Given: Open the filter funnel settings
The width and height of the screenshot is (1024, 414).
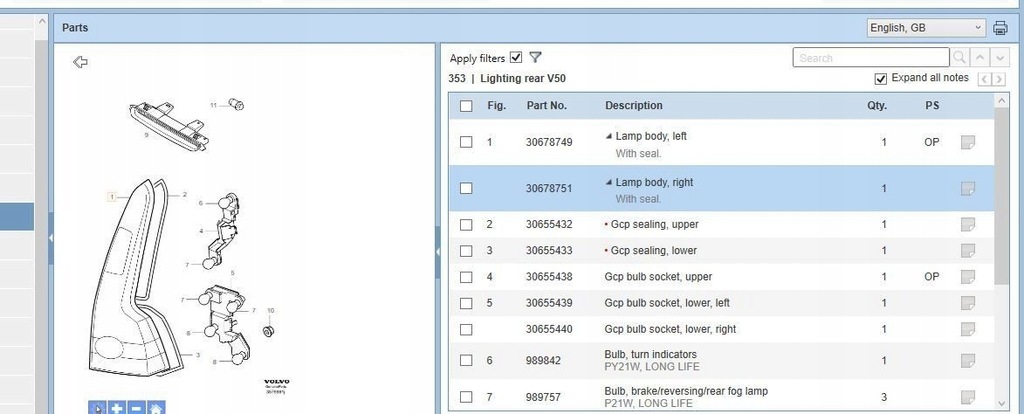Looking at the screenshot, I should click(x=535, y=57).
